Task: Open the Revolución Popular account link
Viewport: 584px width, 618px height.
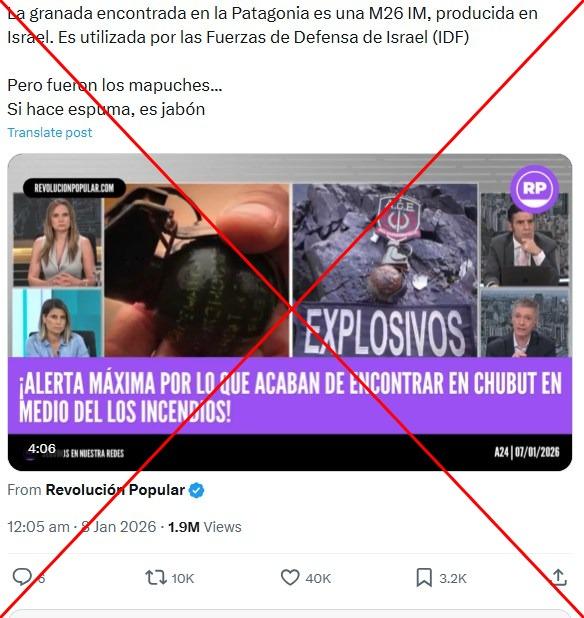Action: (115, 490)
